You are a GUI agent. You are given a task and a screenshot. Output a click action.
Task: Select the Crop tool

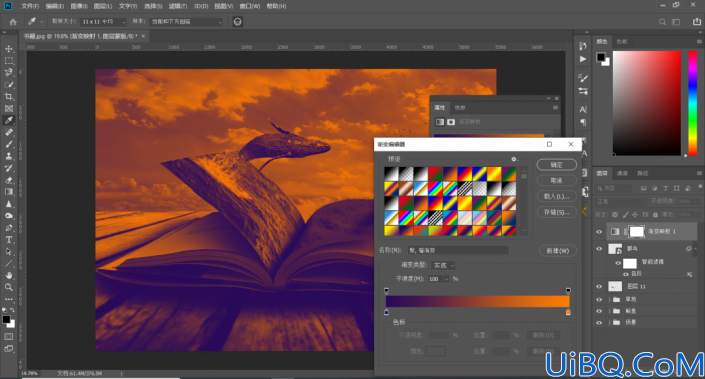[x=9, y=96]
